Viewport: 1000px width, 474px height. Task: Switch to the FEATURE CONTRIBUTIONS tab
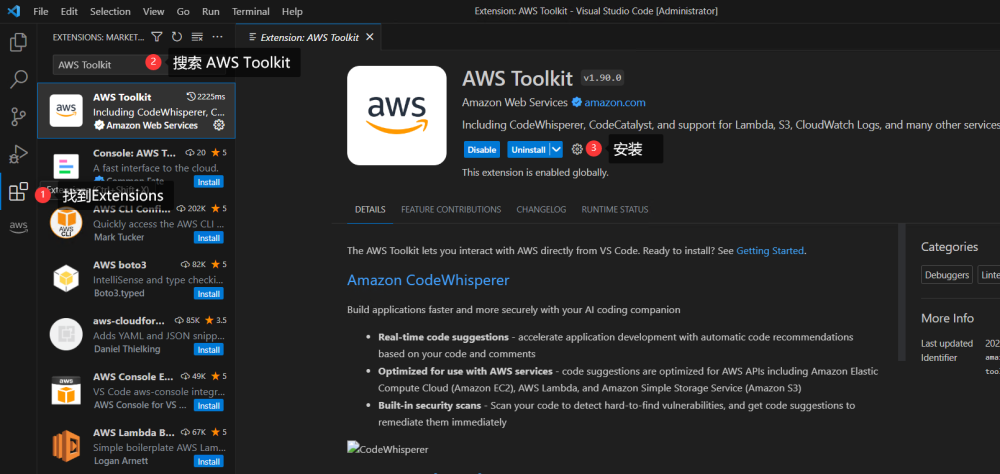[x=451, y=209]
